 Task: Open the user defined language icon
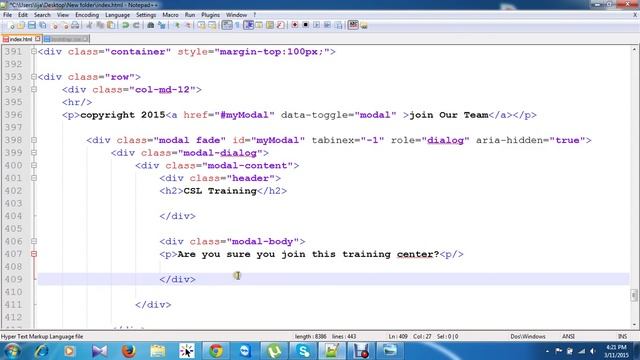pos(259,25)
